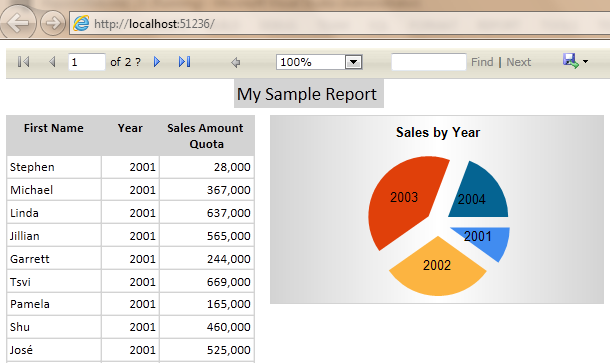
Task: Click browser forward arrow button
Action: 53,23
